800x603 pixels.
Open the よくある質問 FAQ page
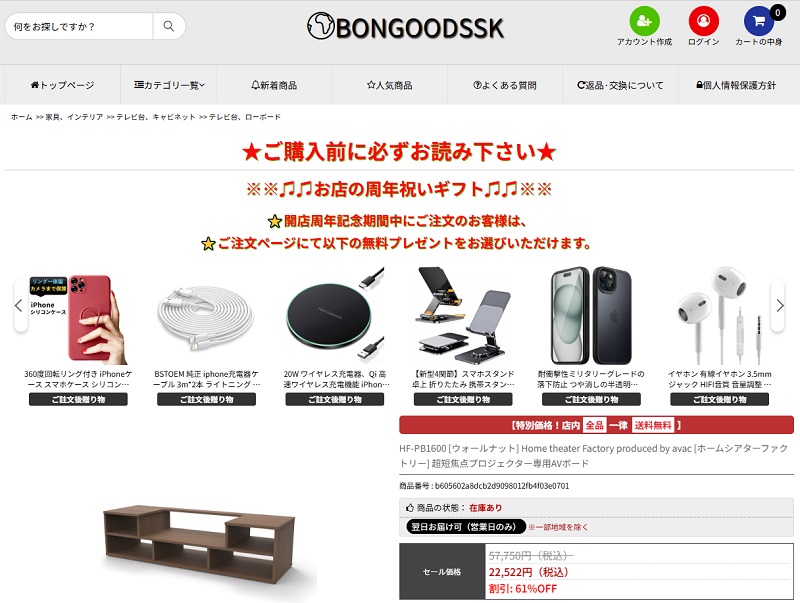505,85
